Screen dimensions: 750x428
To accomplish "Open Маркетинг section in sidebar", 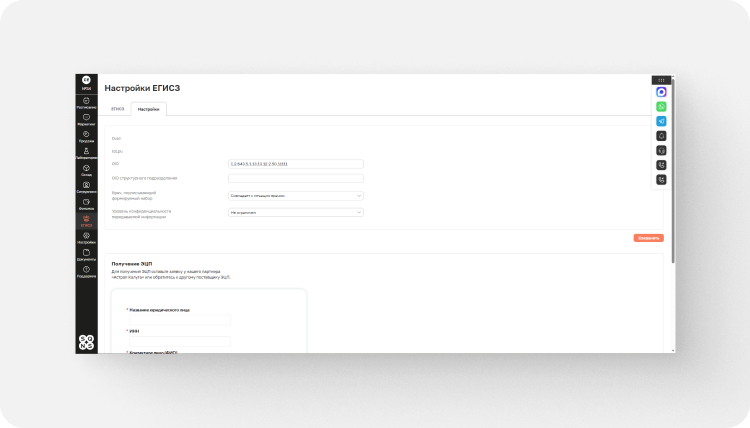I will click(86, 120).
